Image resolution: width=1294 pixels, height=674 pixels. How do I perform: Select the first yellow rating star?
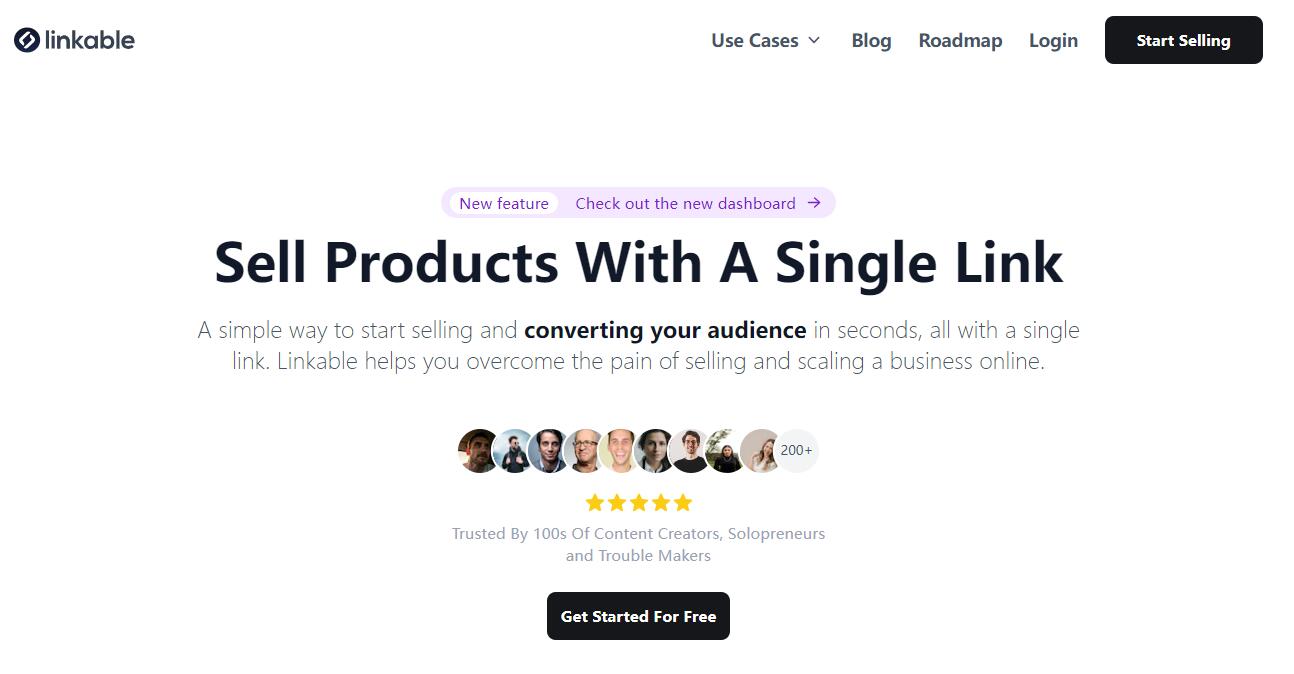click(x=597, y=501)
